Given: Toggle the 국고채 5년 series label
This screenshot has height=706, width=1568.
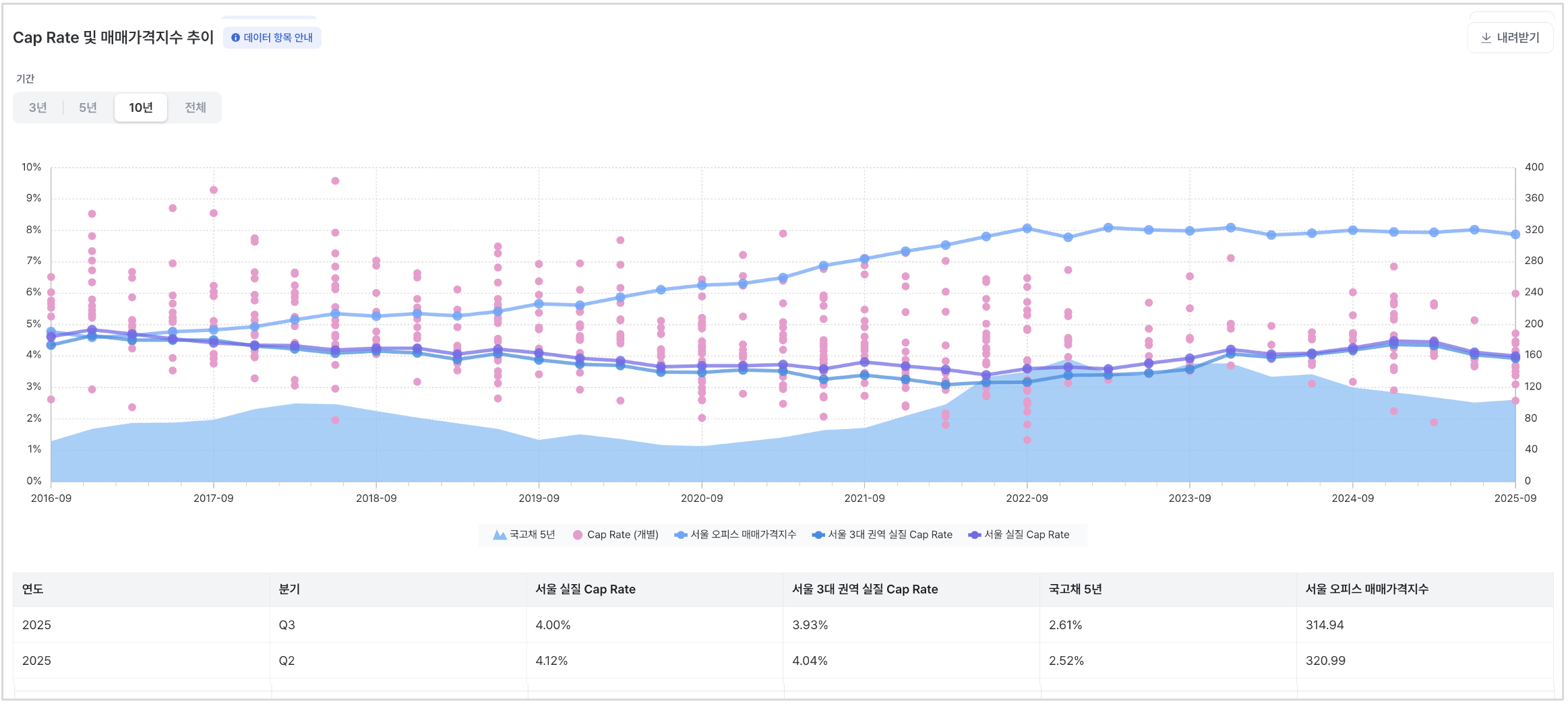Looking at the screenshot, I should (x=533, y=535).
